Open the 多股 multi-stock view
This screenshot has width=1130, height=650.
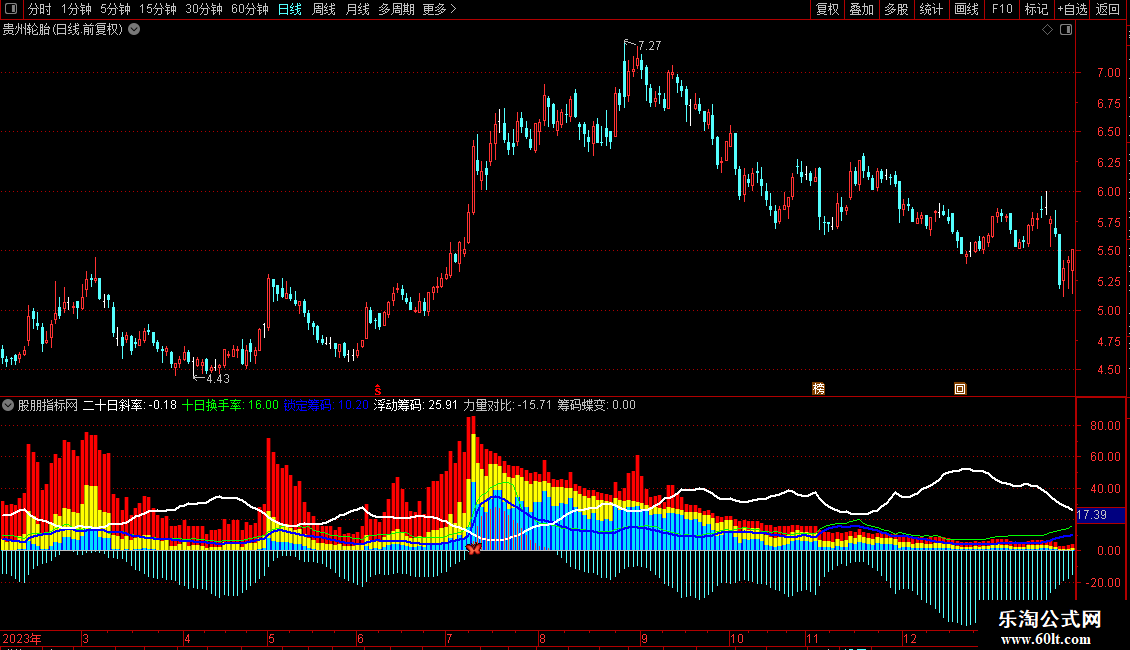click(897, 9)
